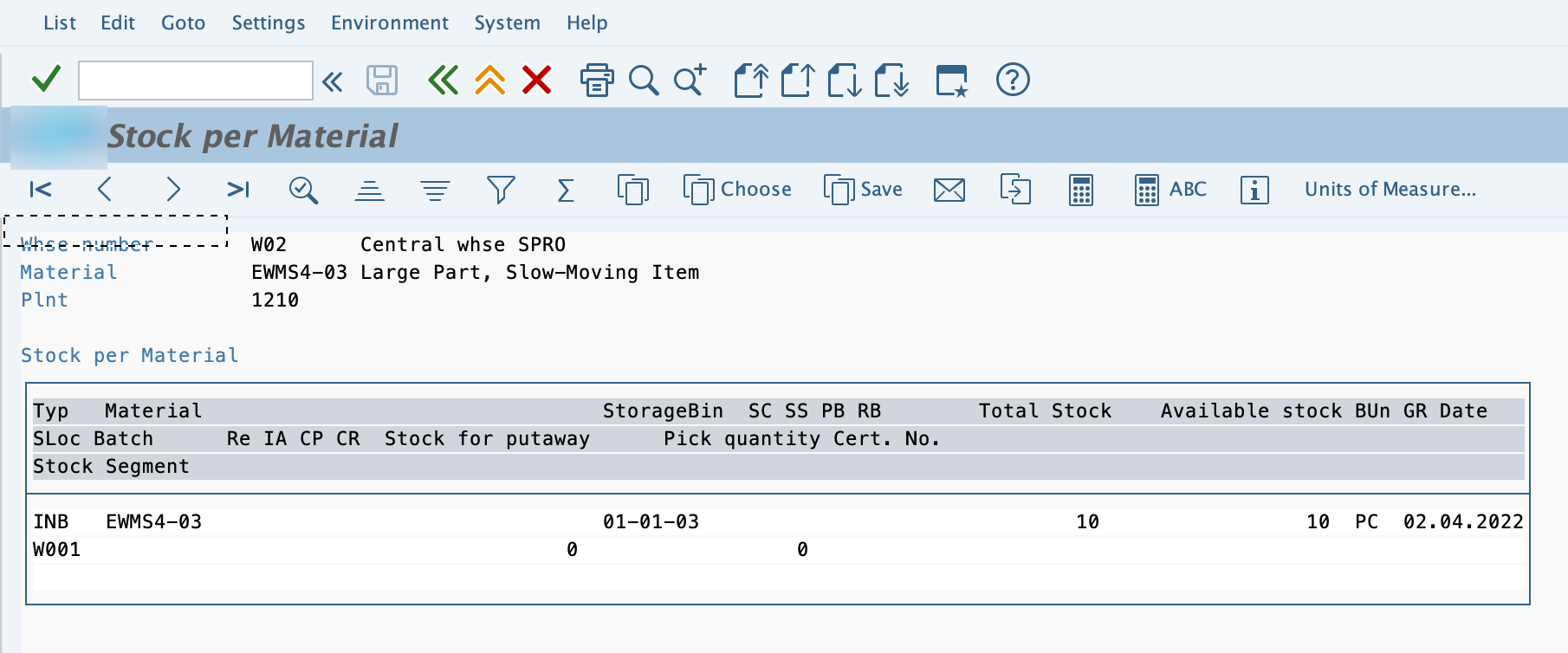Click the Sum total sigma icon
The height and width of the screenshot is (653, 1568).
pyautogui.click(x=566, y=190)
